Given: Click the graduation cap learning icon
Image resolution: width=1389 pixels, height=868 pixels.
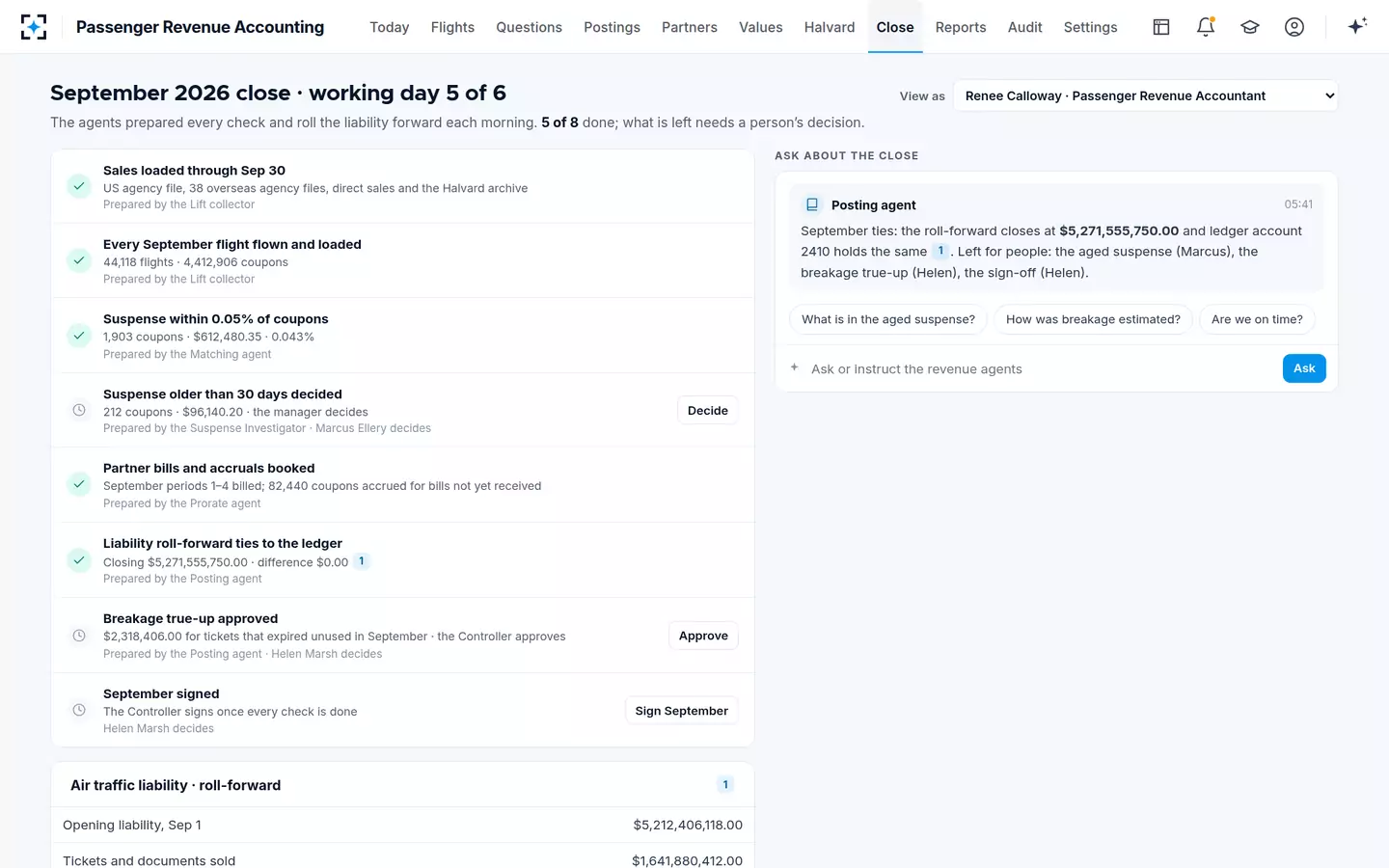Looking at the screenshot, I should coord(1250,27).
